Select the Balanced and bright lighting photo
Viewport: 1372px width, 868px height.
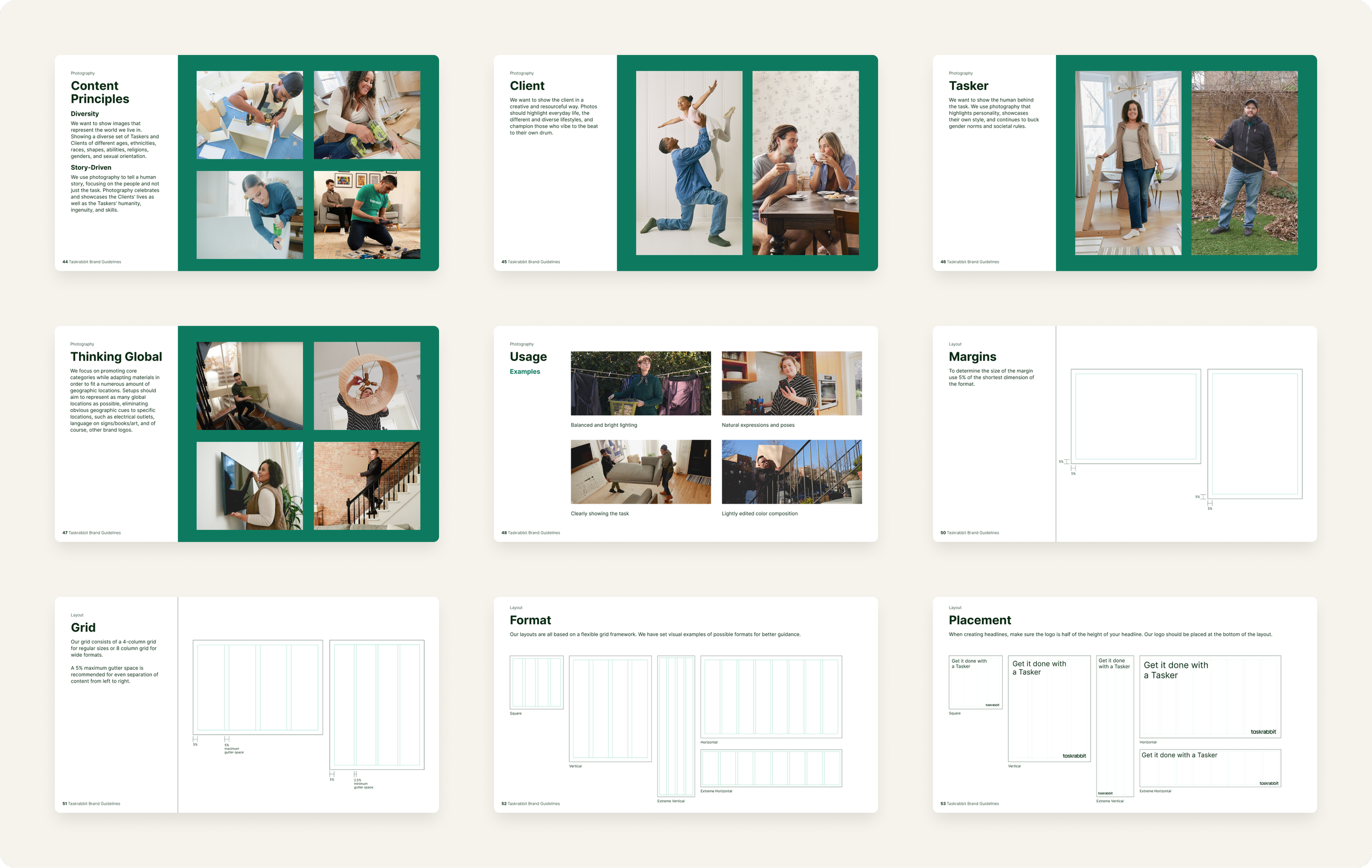coord(640,383)
